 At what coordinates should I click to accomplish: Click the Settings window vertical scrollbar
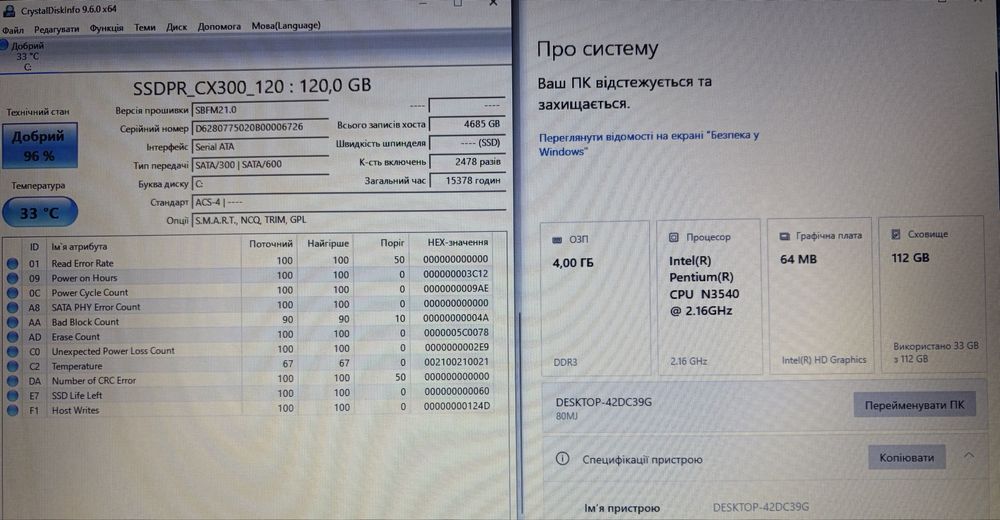click(x=522, y=412)
